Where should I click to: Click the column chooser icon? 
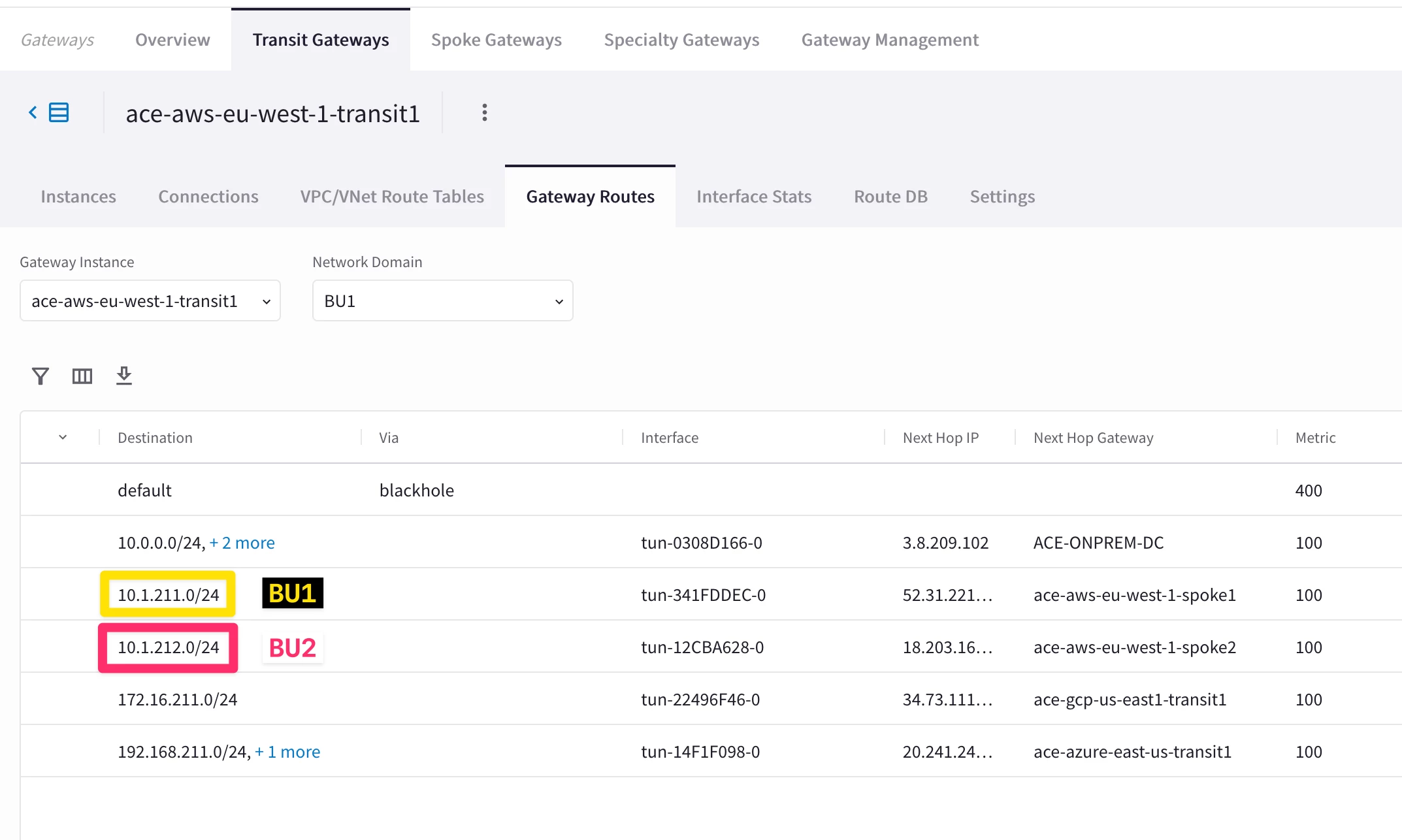pos(82,376)
